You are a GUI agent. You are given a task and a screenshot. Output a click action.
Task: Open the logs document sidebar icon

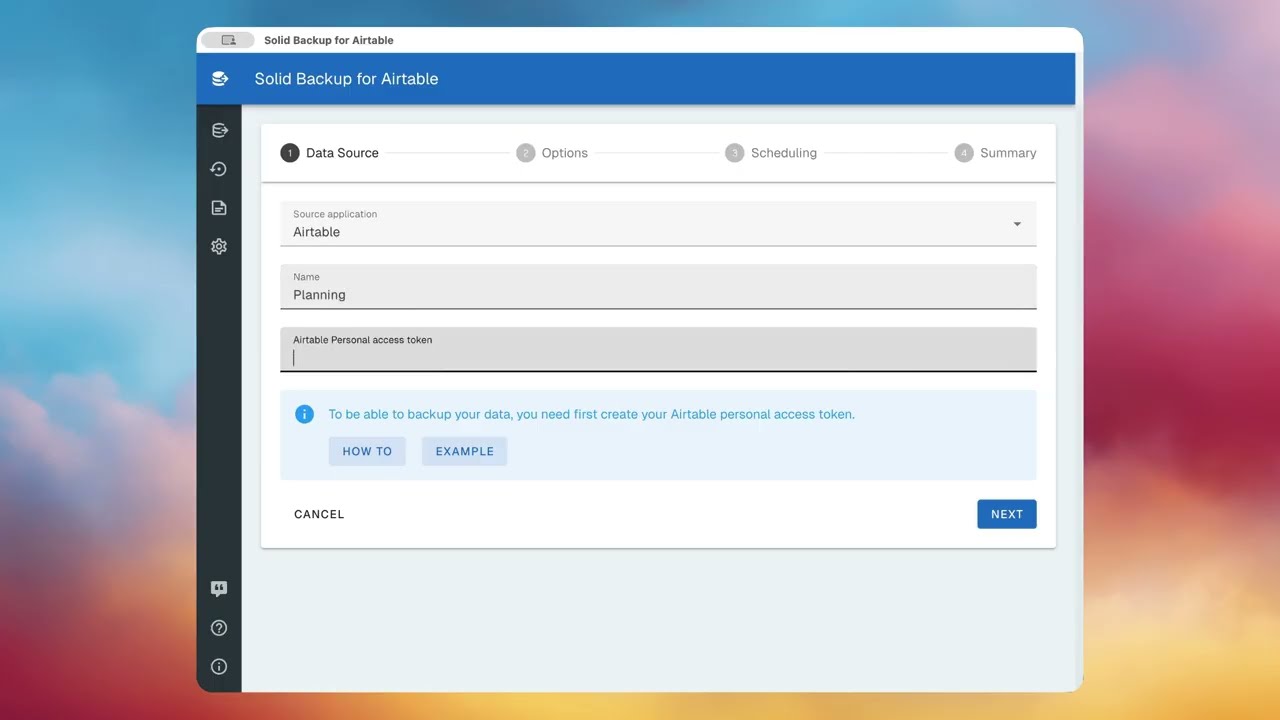[219, 208]
